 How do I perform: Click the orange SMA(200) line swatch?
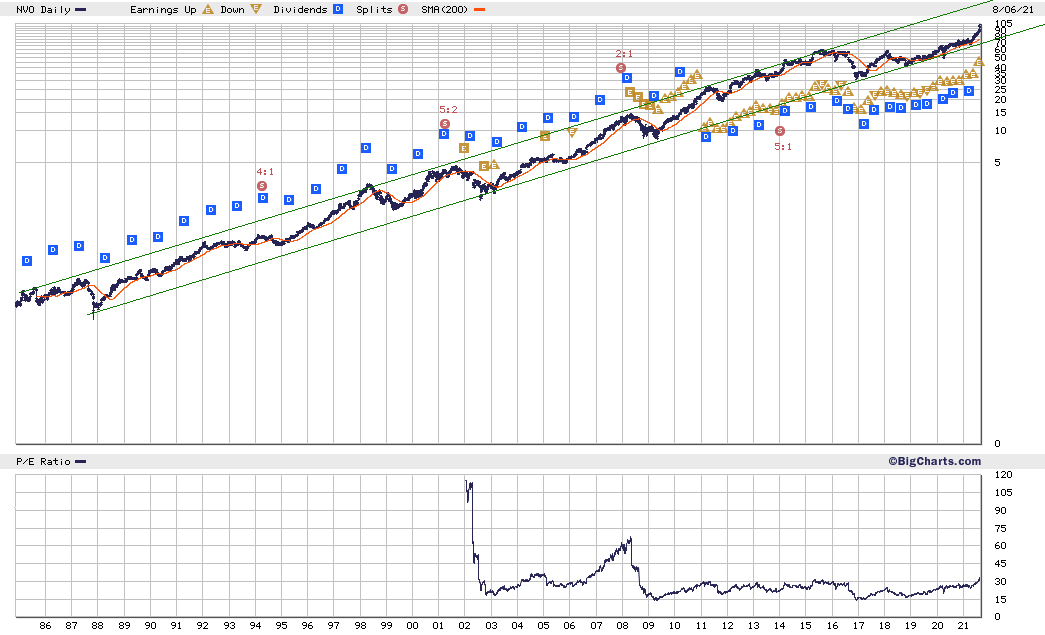479,10
